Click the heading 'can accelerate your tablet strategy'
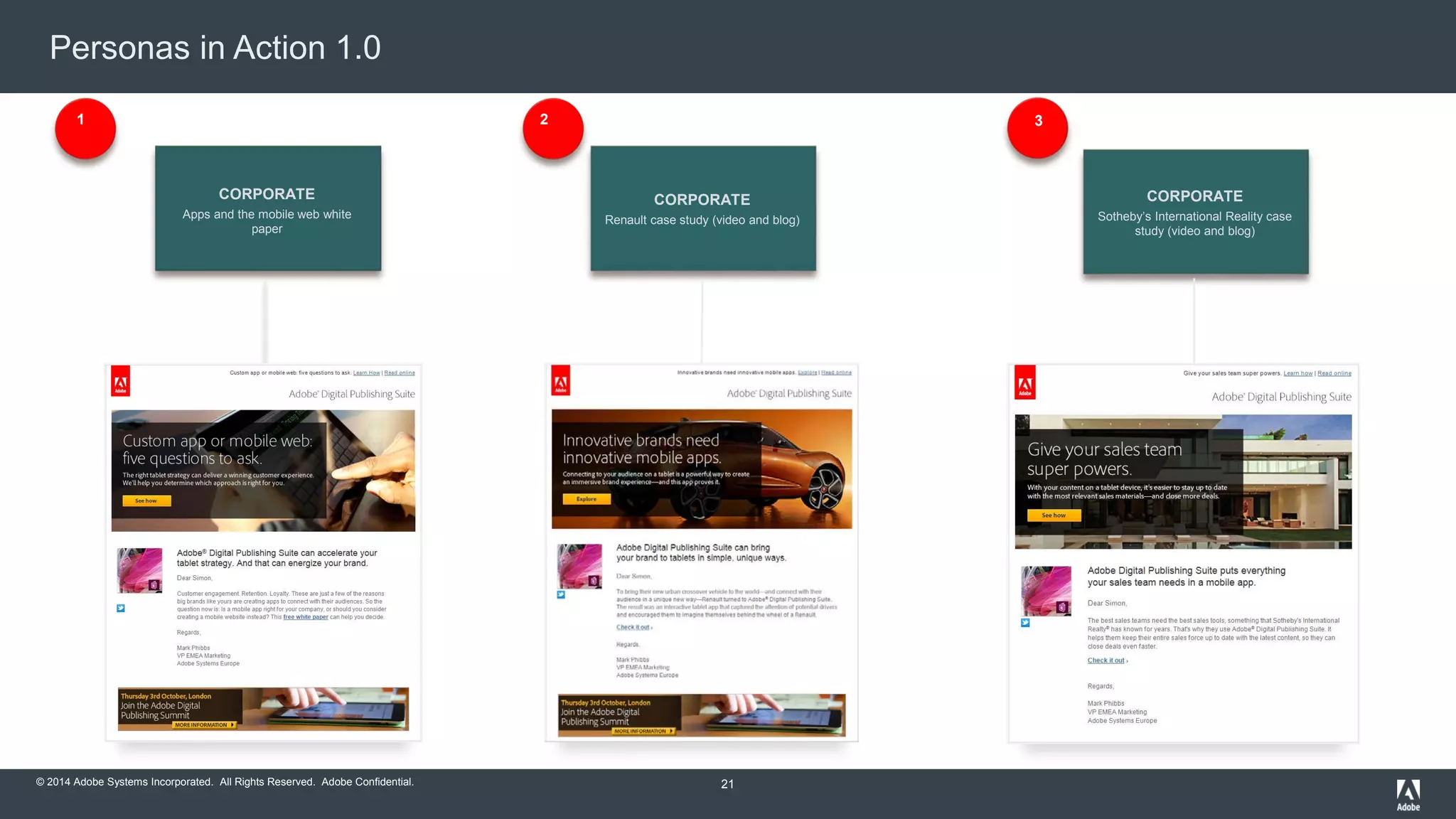 pos(277,558)
